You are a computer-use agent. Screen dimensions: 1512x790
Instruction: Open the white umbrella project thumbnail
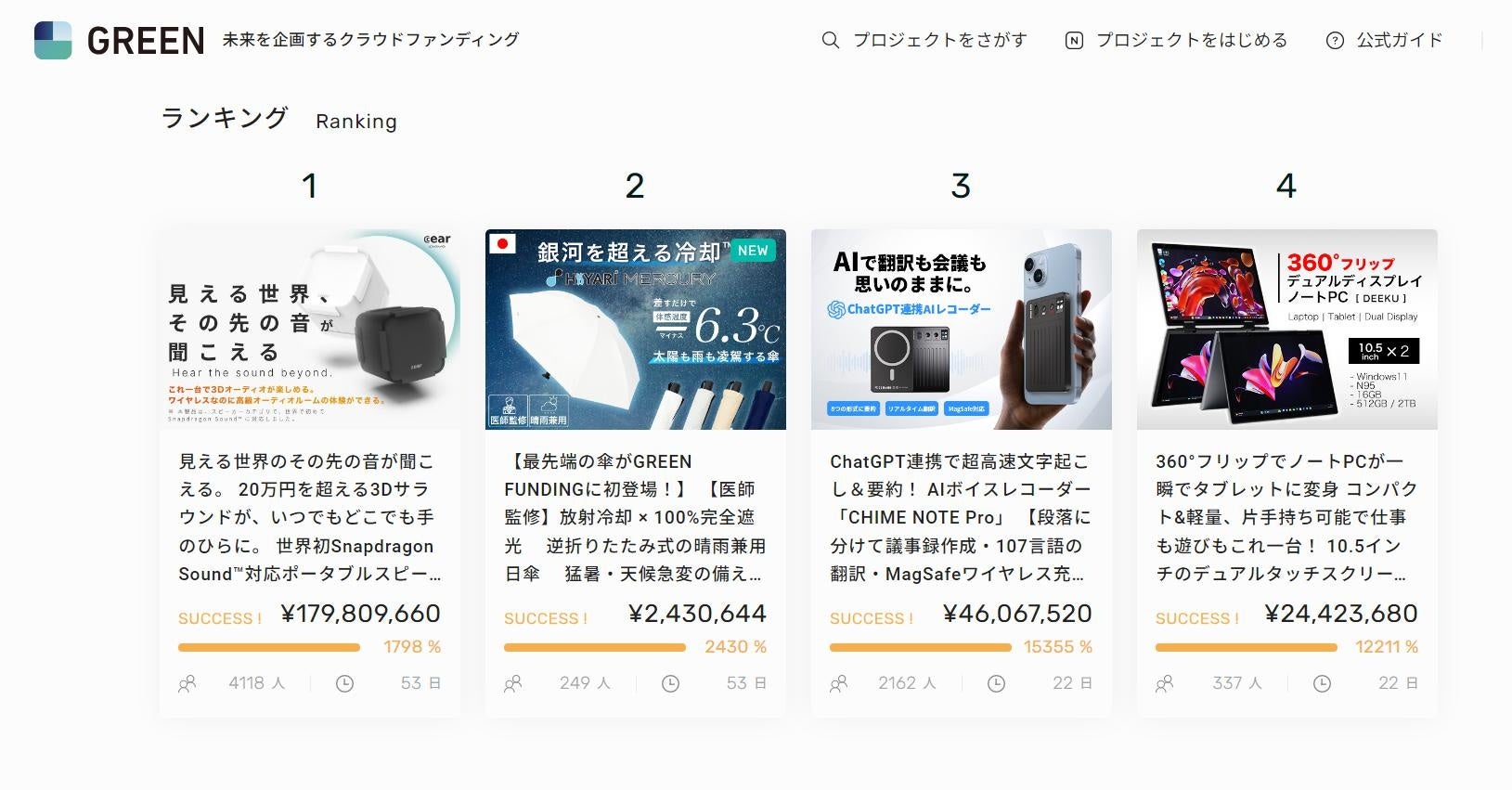(636, 330)
